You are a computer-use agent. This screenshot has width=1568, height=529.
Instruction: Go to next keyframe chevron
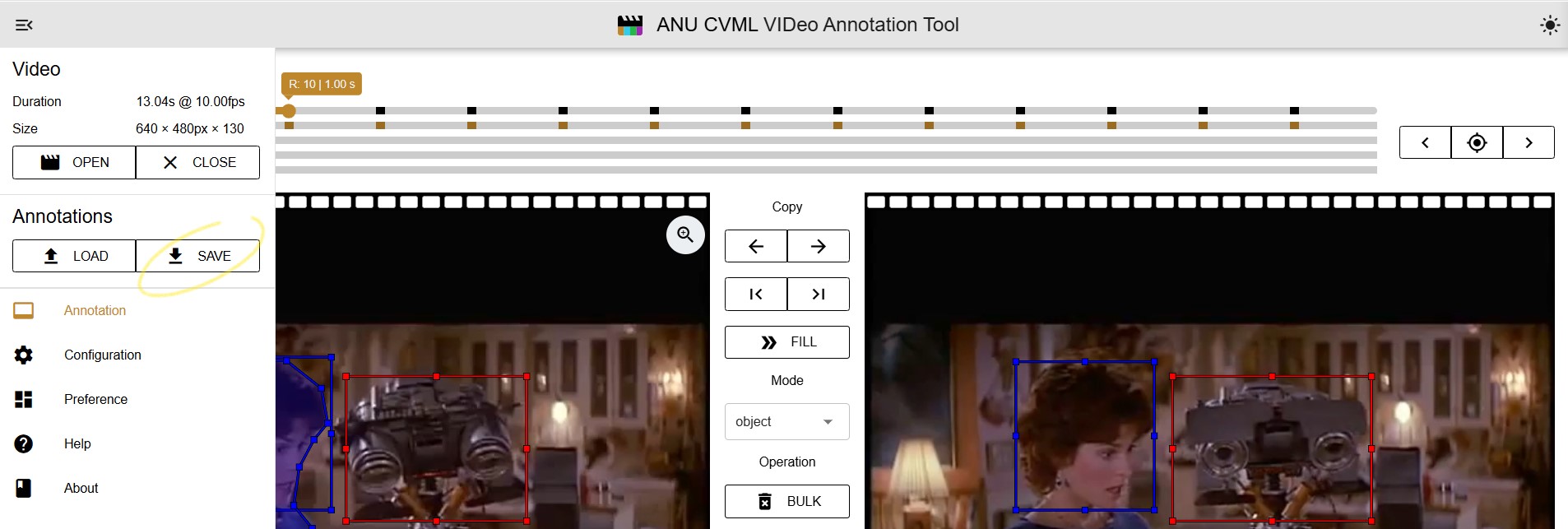coord(1529,142)
